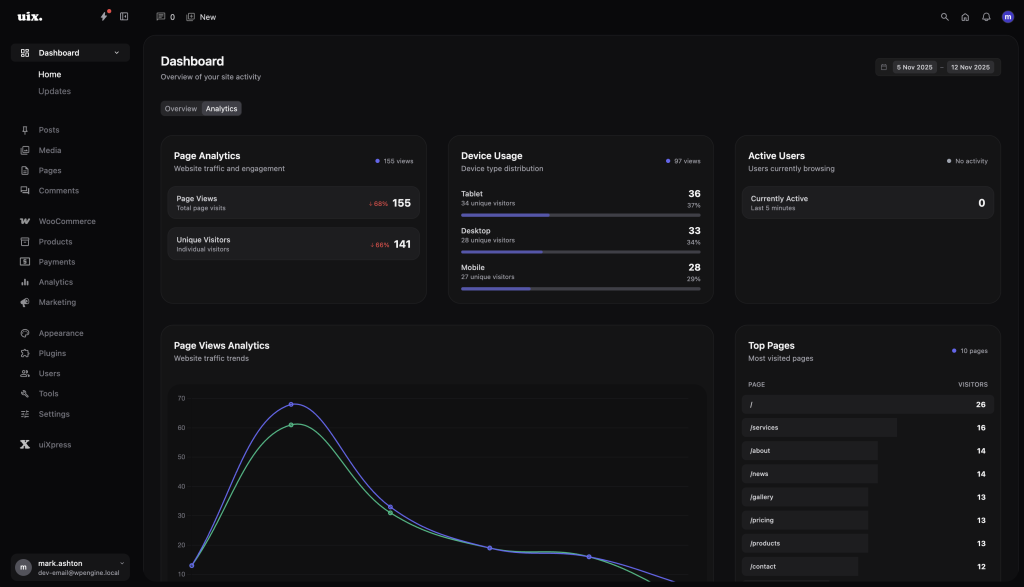Click the New button in top bar
1024x587 pixels.
click(x=201, y=17)
